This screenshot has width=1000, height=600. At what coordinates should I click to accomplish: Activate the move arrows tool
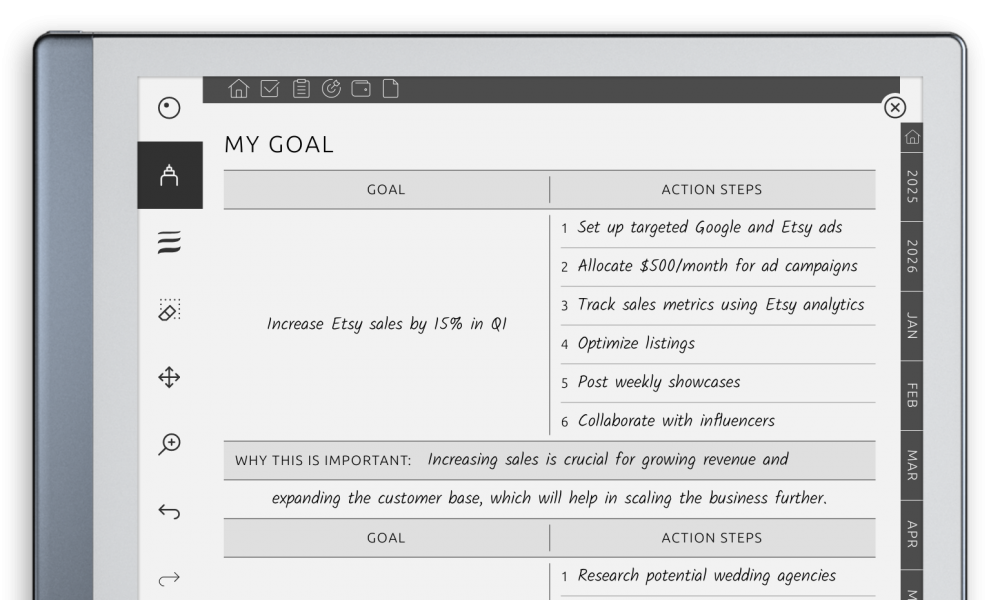coord(169,377)
